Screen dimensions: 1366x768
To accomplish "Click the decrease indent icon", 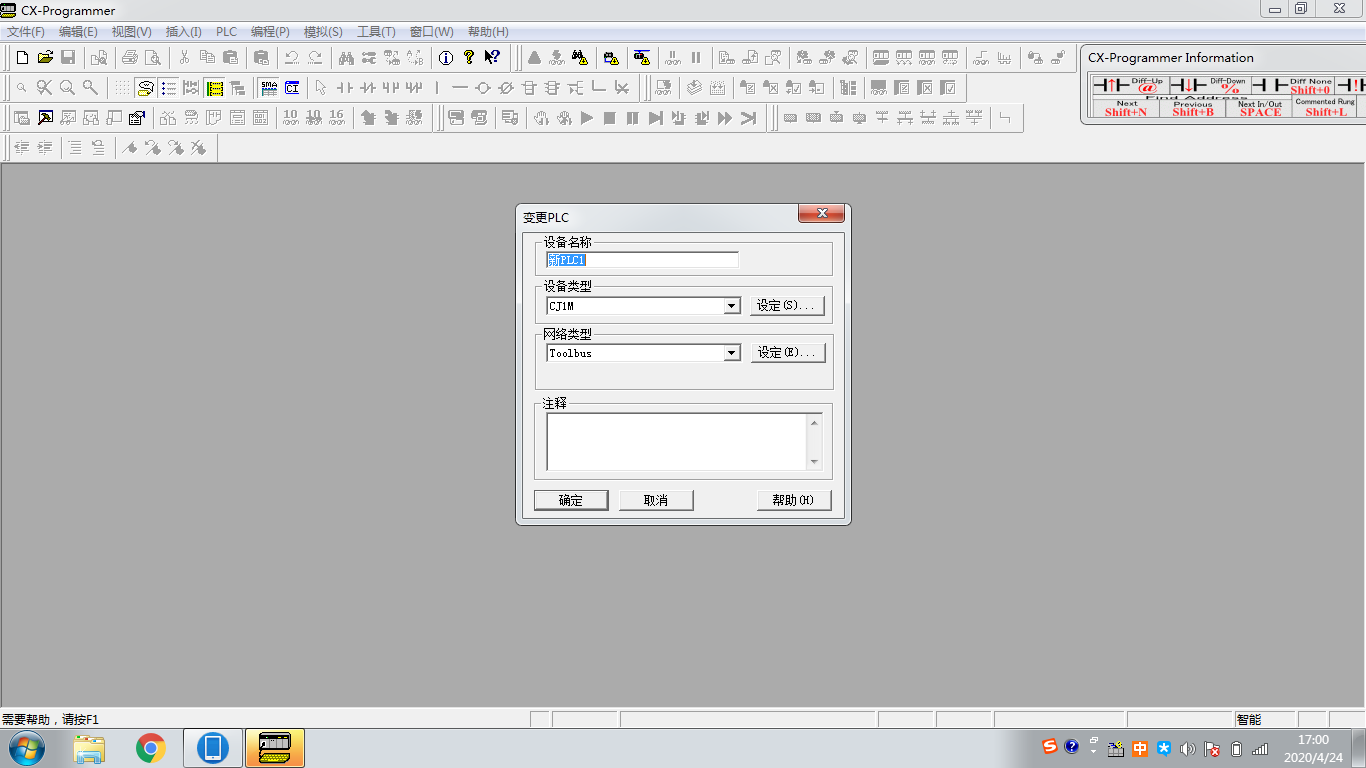I will (22, 148).
